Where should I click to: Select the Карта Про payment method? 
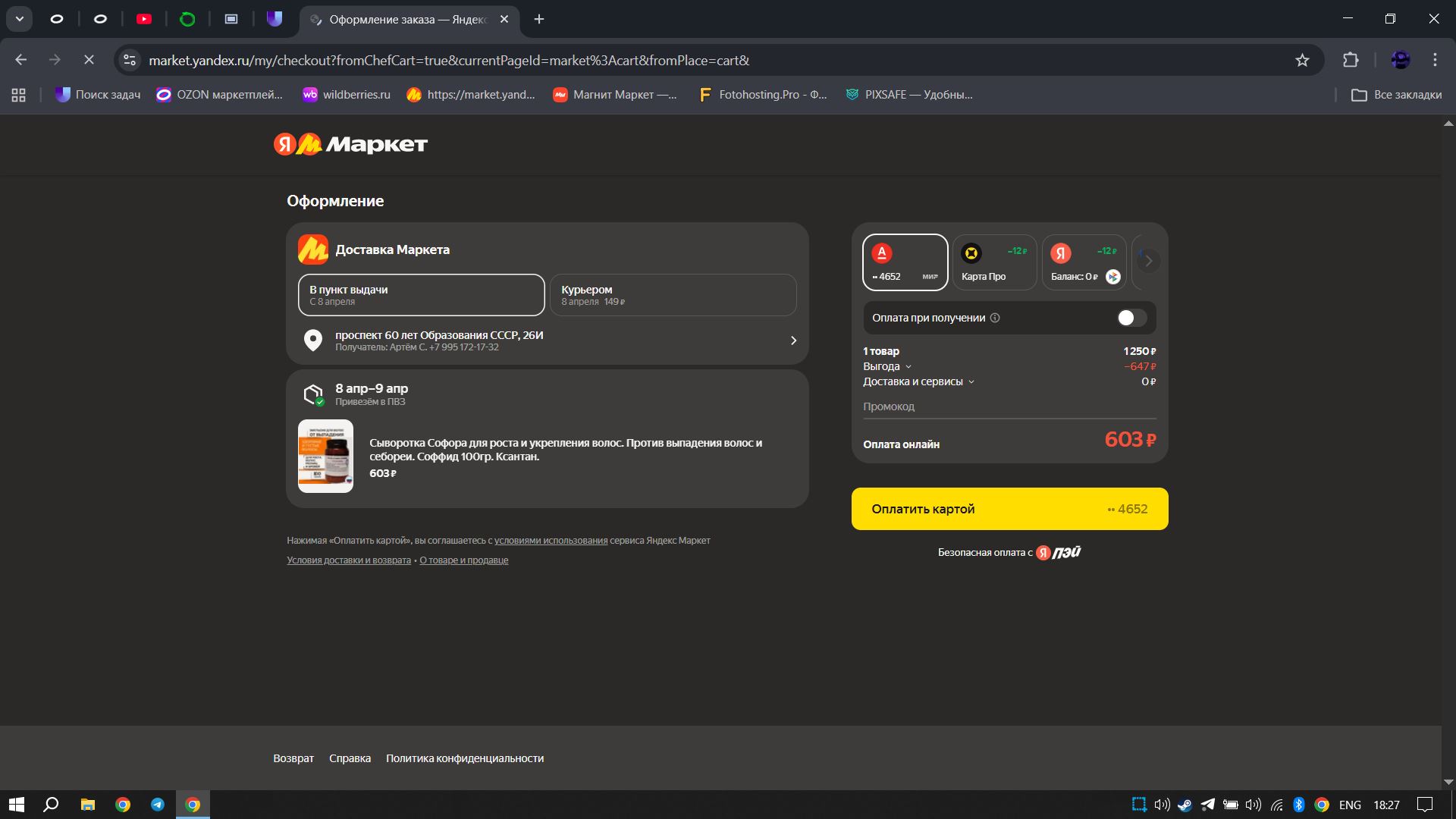(x=994, y=262)
